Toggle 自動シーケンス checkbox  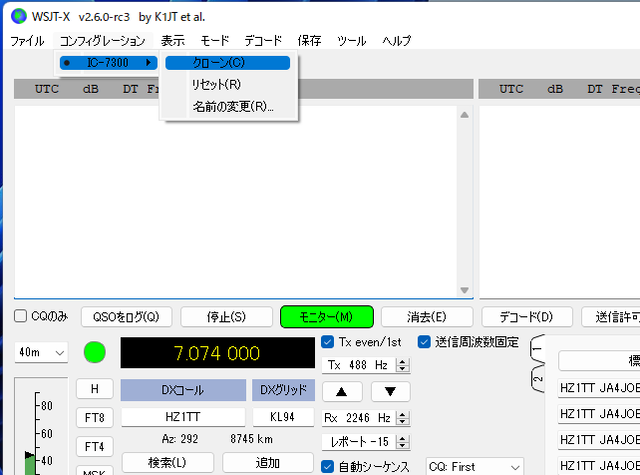(x=328, y=466)
